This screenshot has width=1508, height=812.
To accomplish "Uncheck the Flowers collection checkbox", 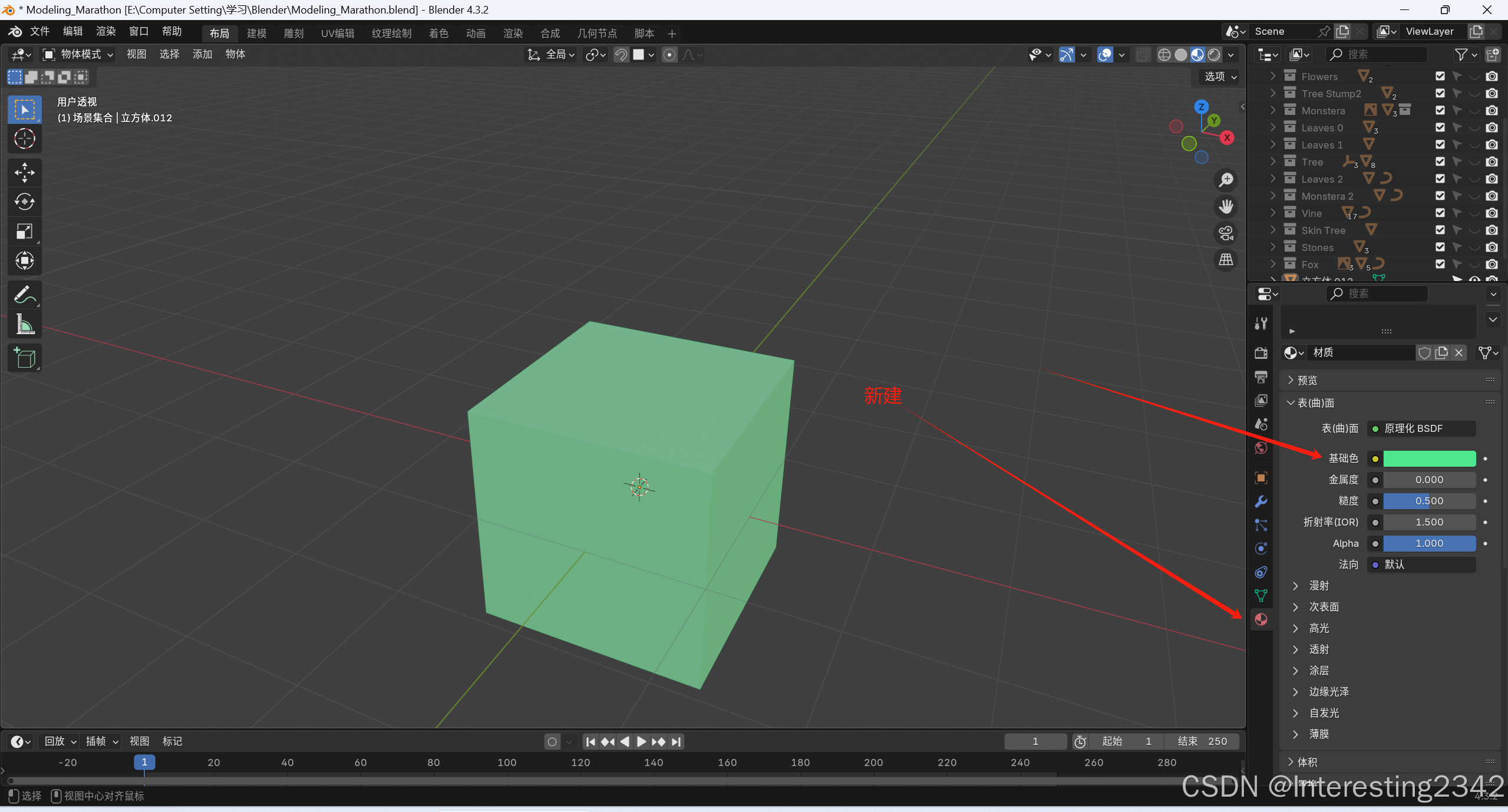I will pos(1440,76).
